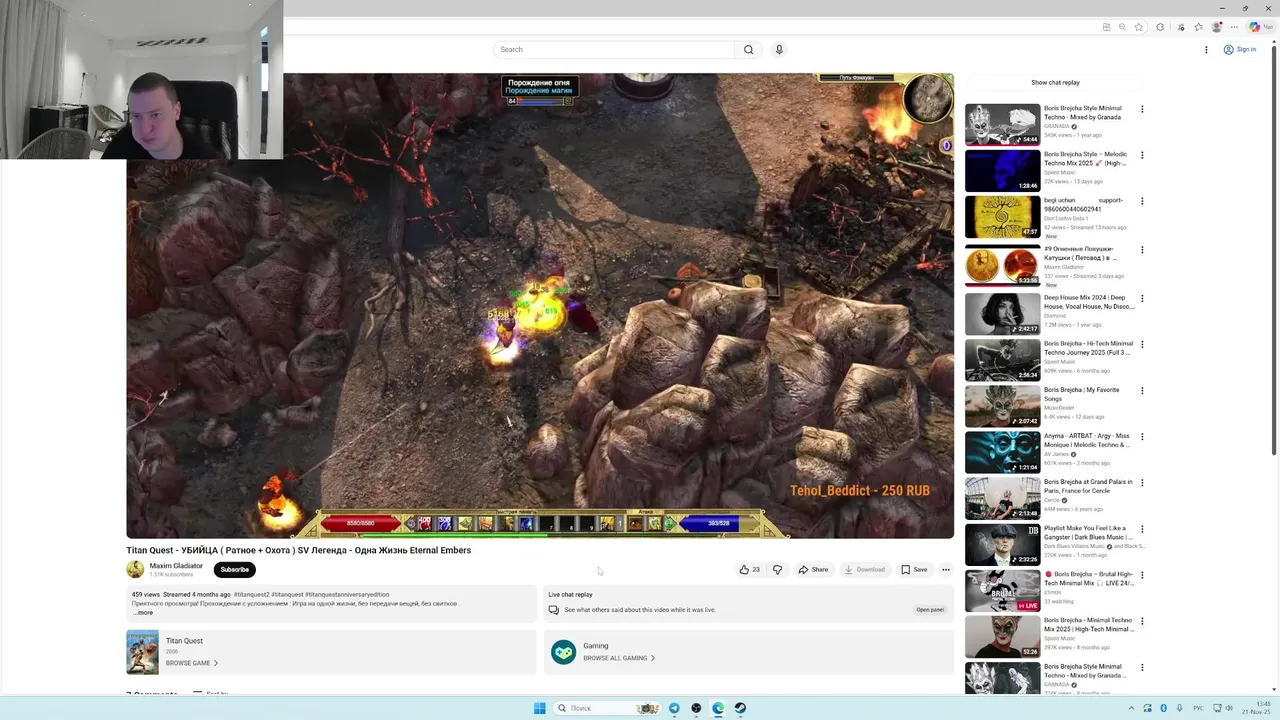Image resolution: width=1280 pixels, height=720 pixels.
Task: Open Dark Blues Gangster playlist thumbnail
Action: click(1002, 545)
